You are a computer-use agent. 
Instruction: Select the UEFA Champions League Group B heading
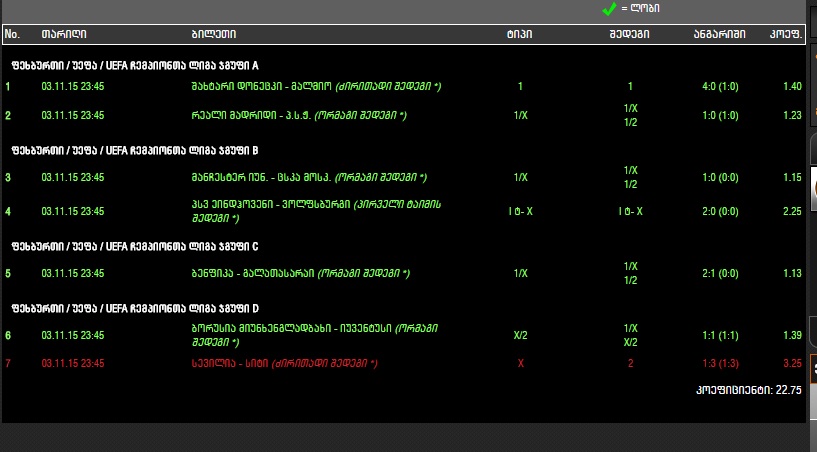135,151
